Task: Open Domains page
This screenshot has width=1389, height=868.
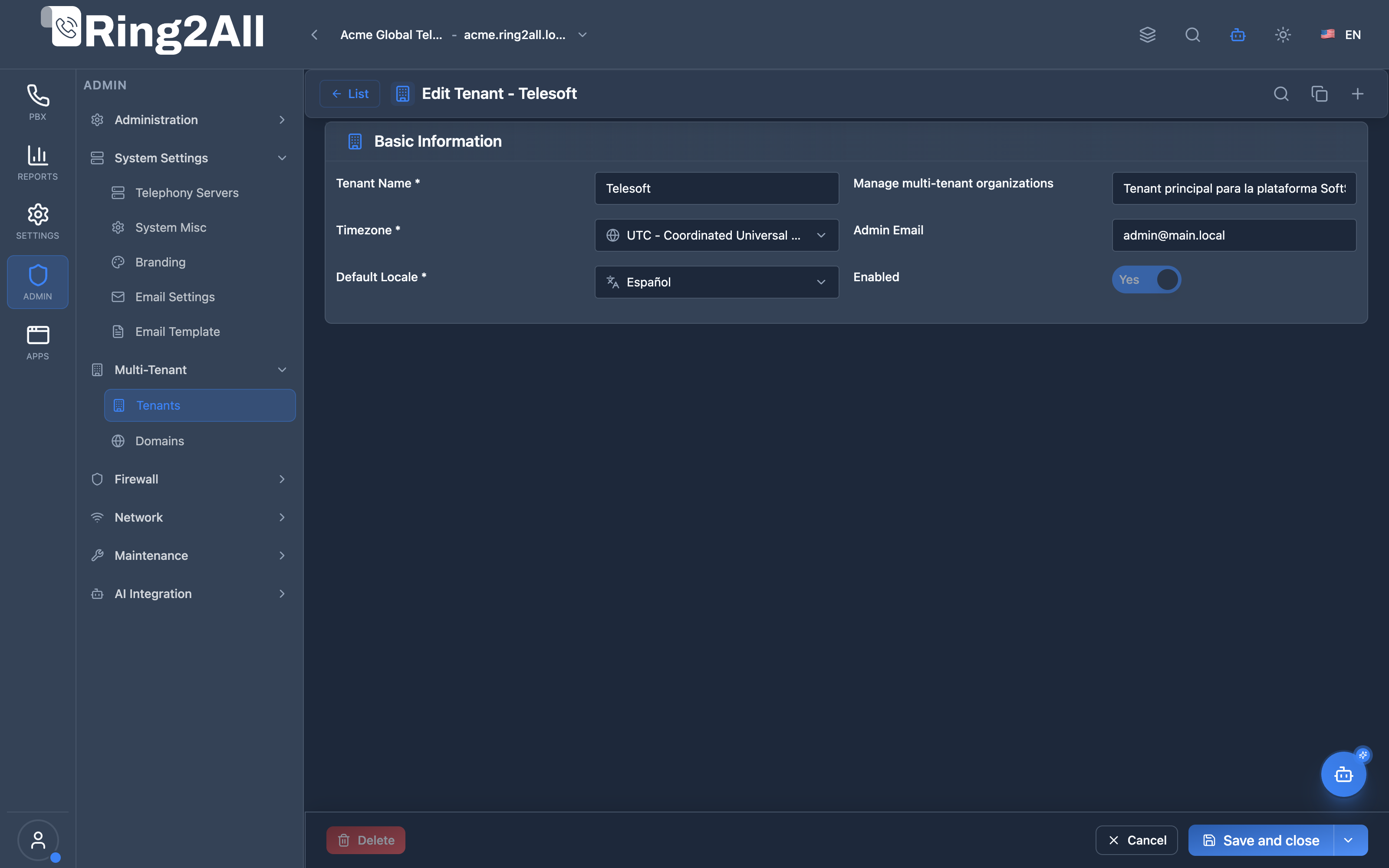Action: [200, 441]
